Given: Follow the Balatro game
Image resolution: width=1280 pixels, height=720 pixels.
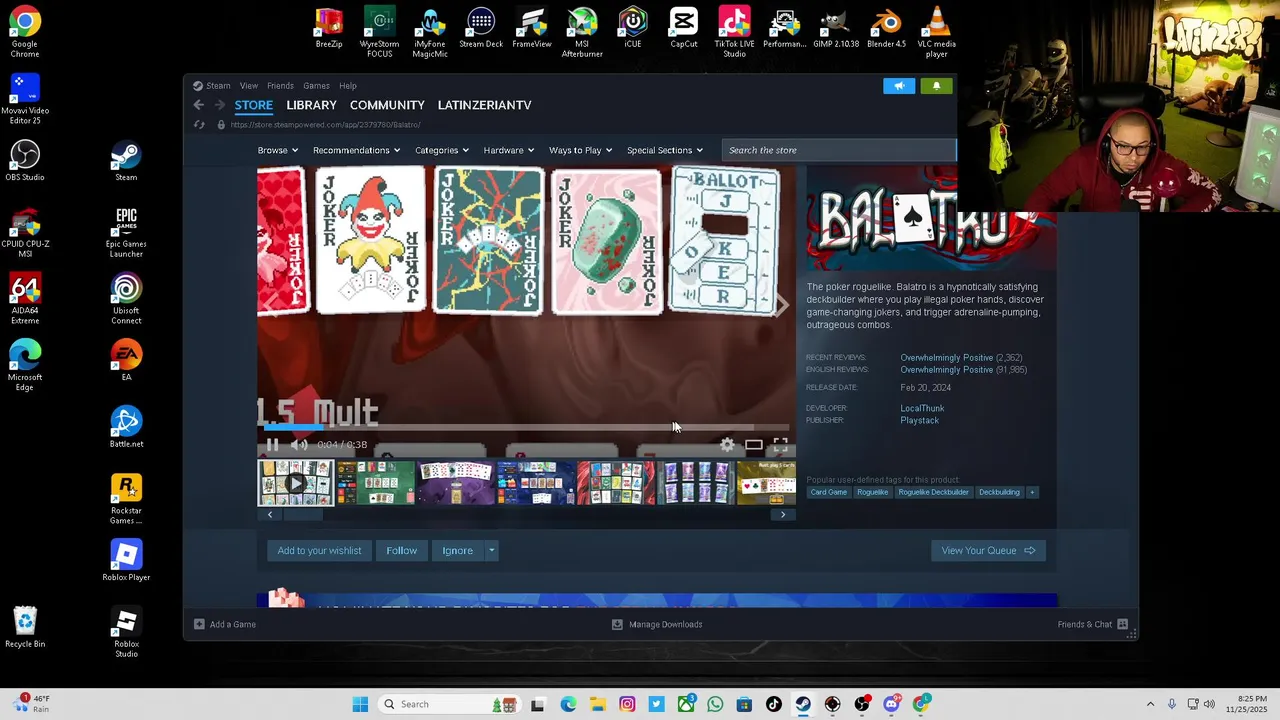Looking at the screenshot, I should click(402, 550).
